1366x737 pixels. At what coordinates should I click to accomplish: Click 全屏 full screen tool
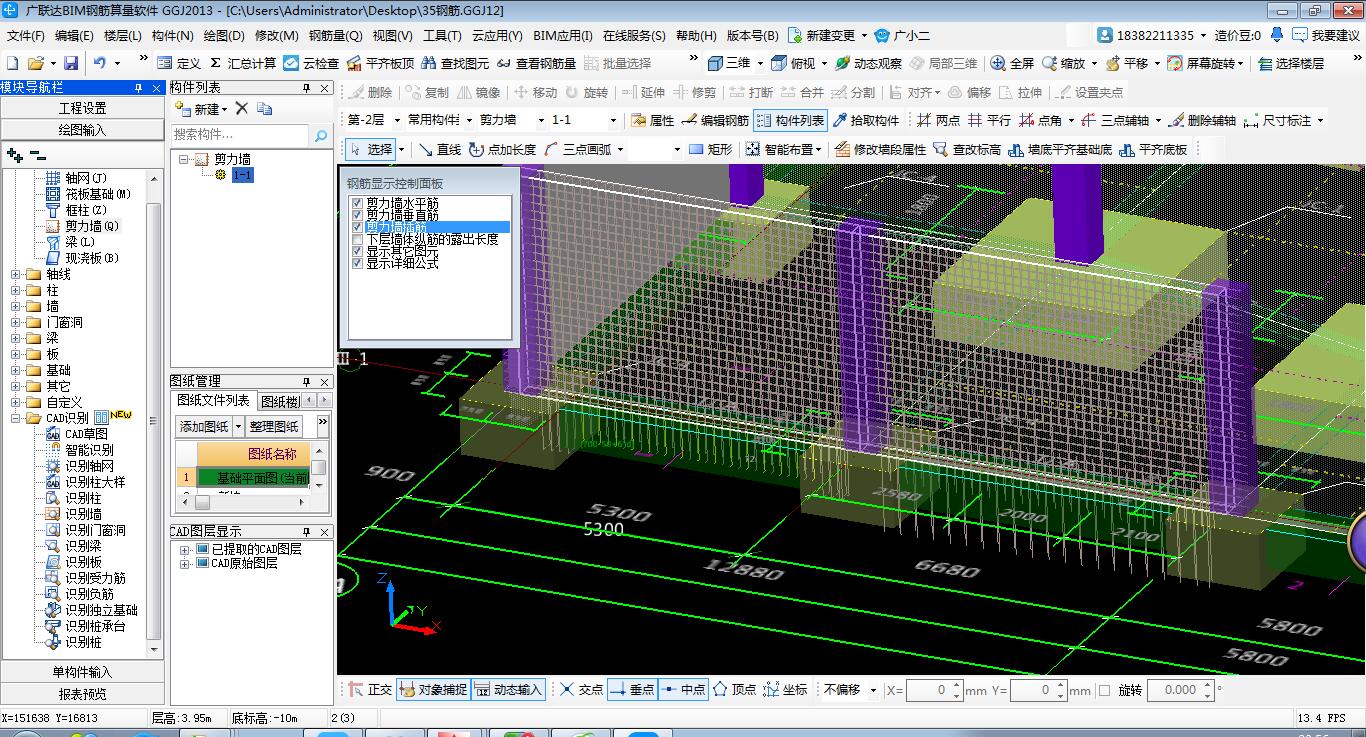tap(1012, 63)
